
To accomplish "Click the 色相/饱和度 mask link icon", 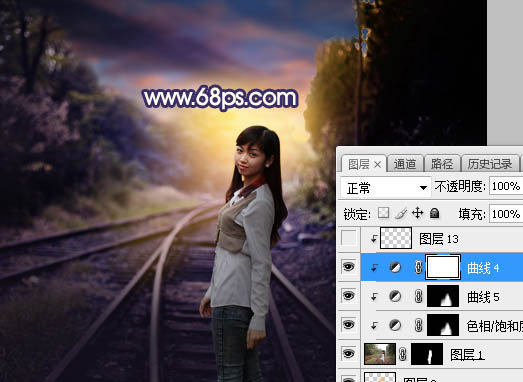I will tap(418, 325).
